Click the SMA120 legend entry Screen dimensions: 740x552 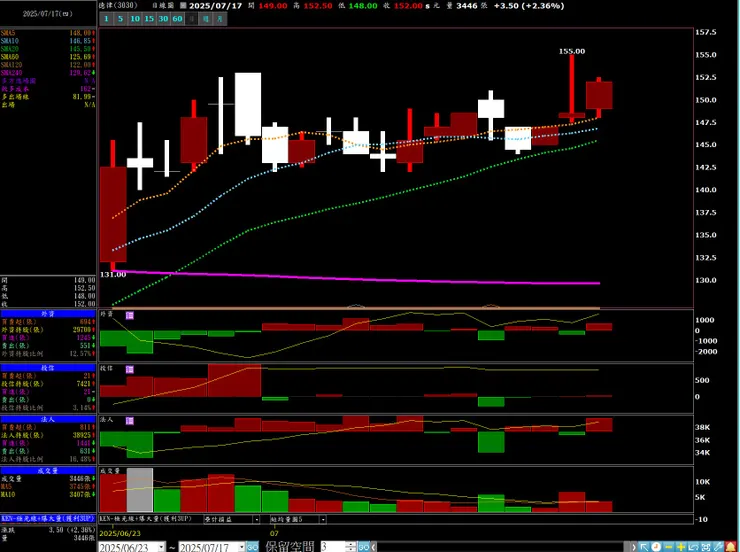pos(48,65)
